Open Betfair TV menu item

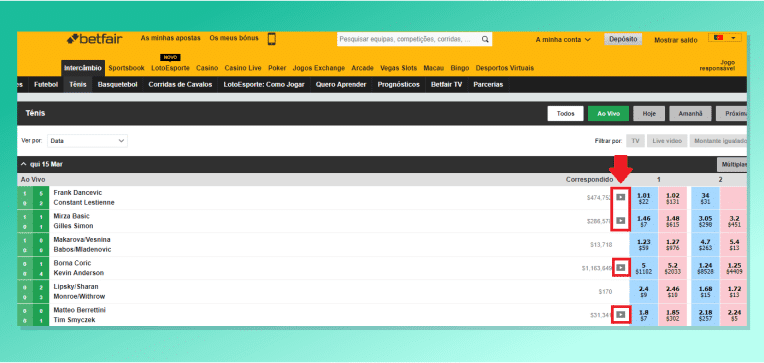446,84
